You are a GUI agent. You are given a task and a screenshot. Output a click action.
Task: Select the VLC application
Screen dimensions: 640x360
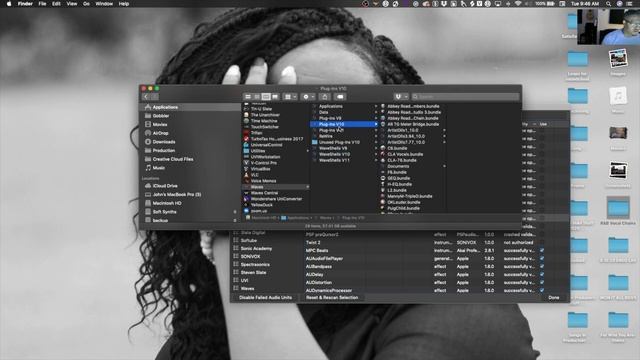coord(255,175)
